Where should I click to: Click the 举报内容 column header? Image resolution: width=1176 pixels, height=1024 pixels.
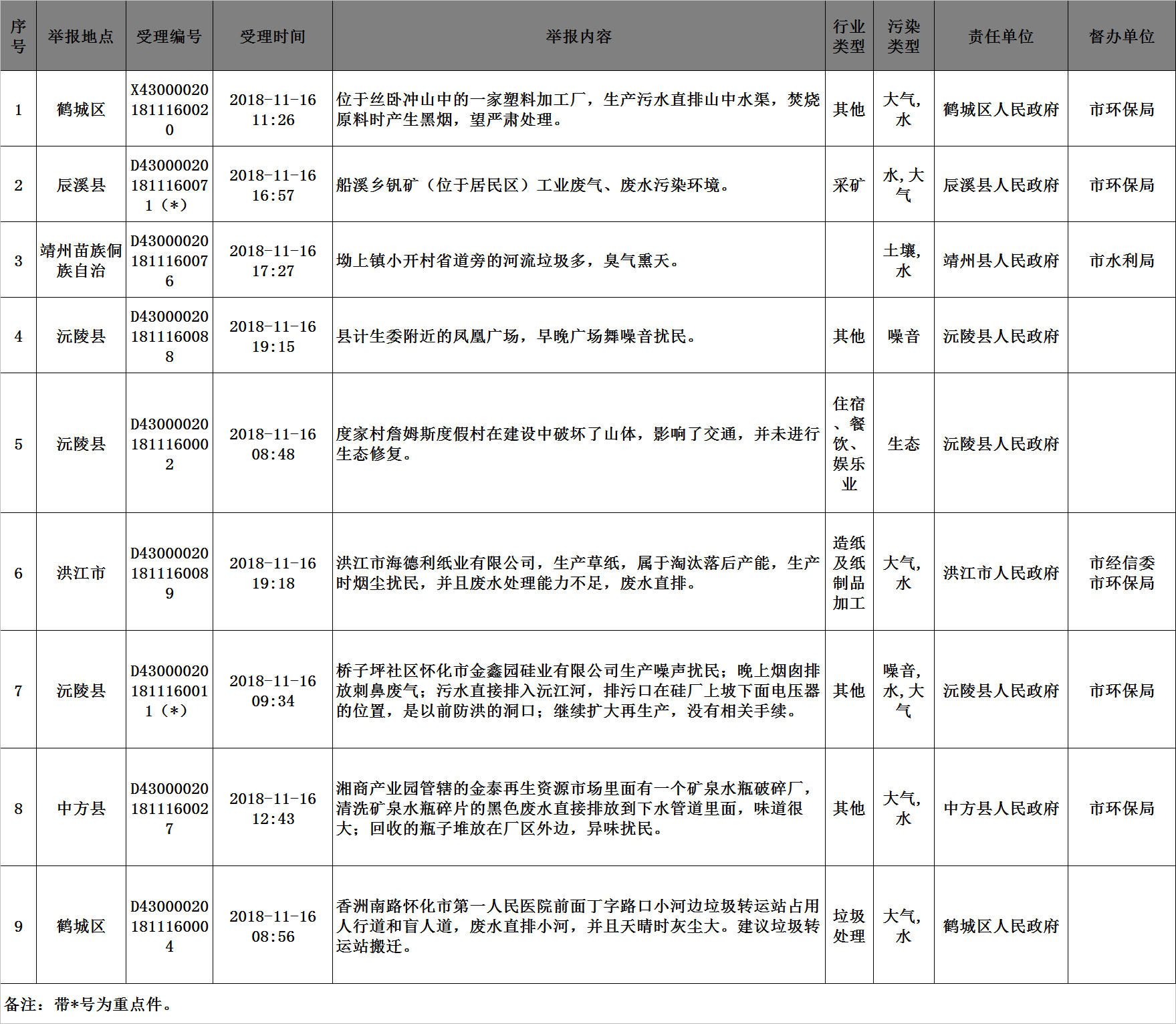[579, 36]
